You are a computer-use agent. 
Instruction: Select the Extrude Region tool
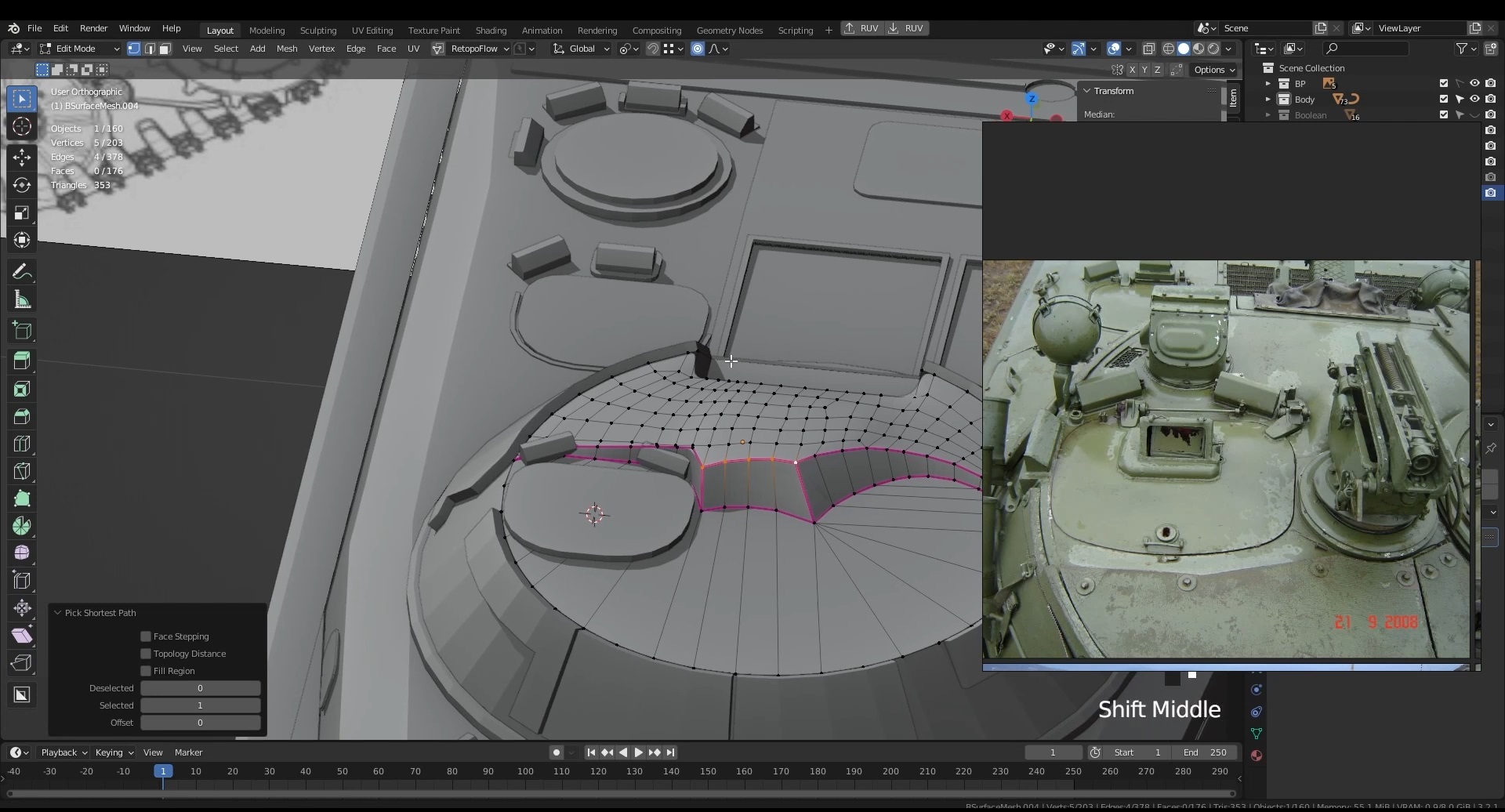point(22,361)
